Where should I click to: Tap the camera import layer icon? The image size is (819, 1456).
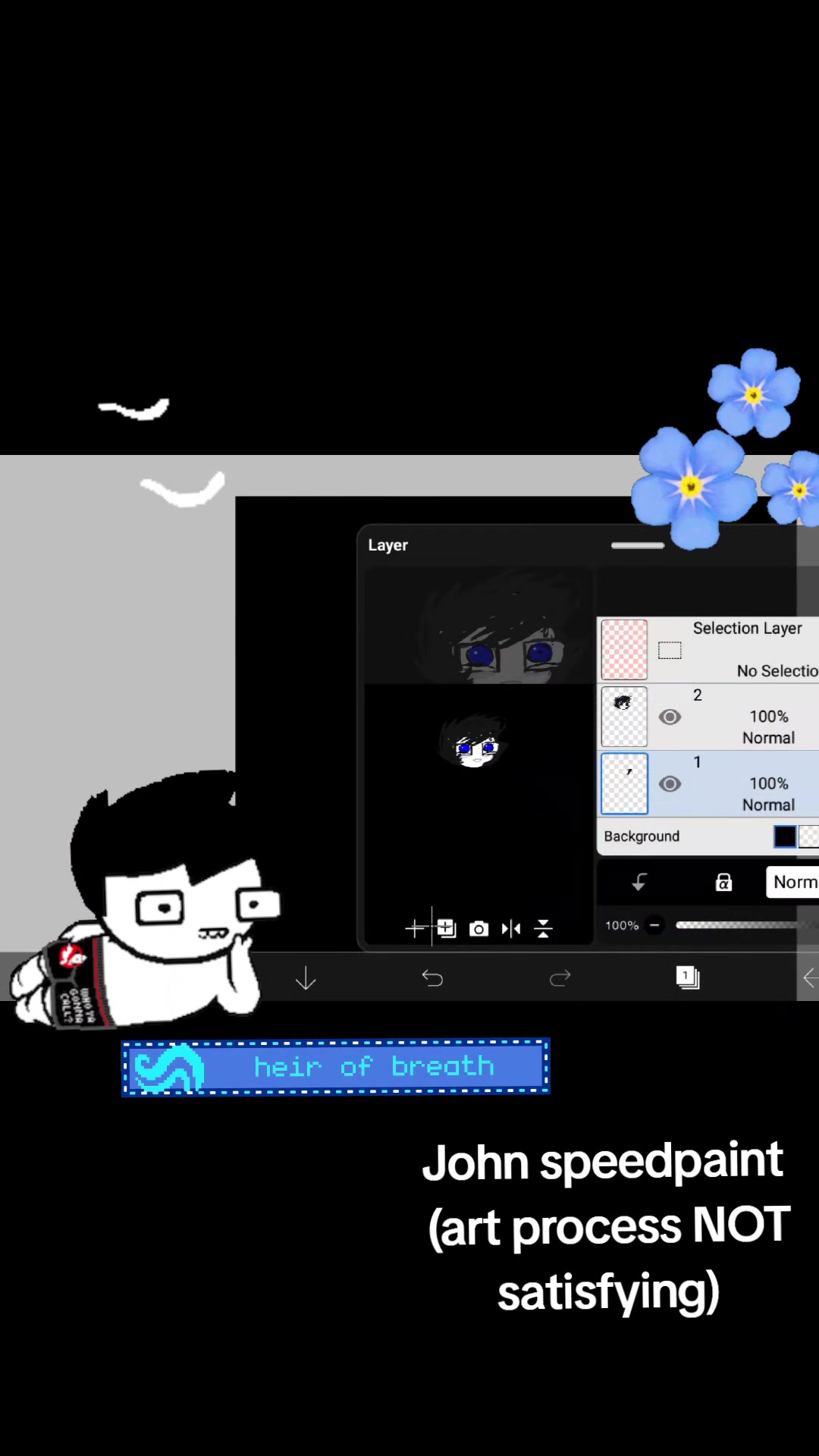point(479,929)
